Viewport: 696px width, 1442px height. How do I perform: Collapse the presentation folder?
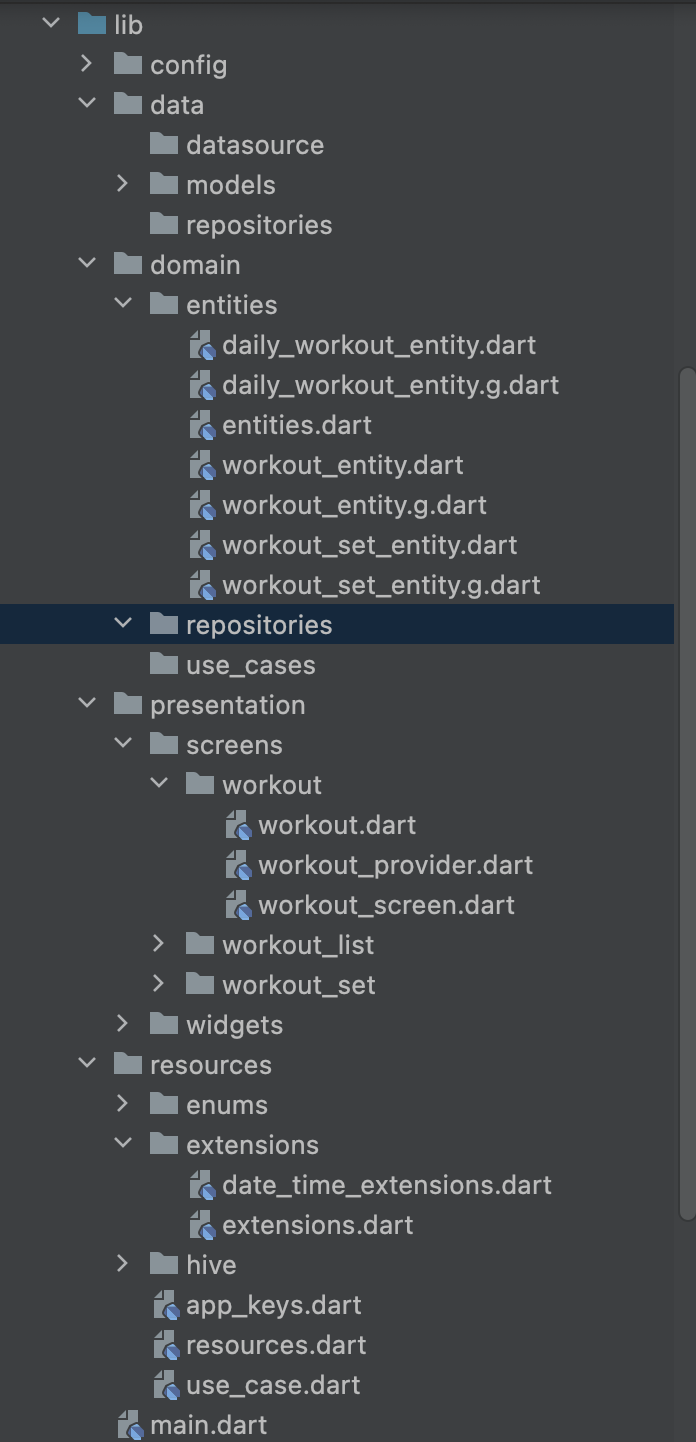pos(87,705)
